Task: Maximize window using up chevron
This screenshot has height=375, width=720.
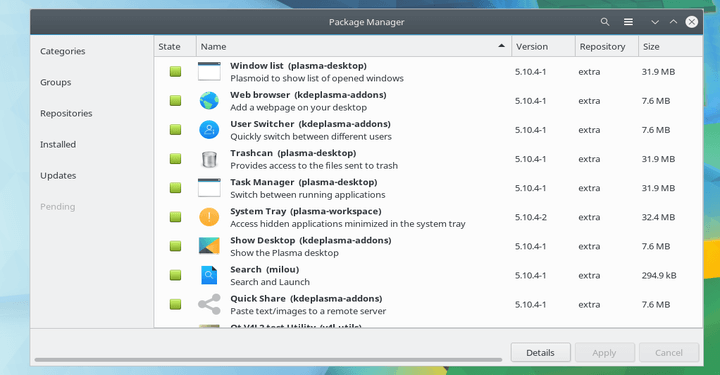Action: point(673,22)
